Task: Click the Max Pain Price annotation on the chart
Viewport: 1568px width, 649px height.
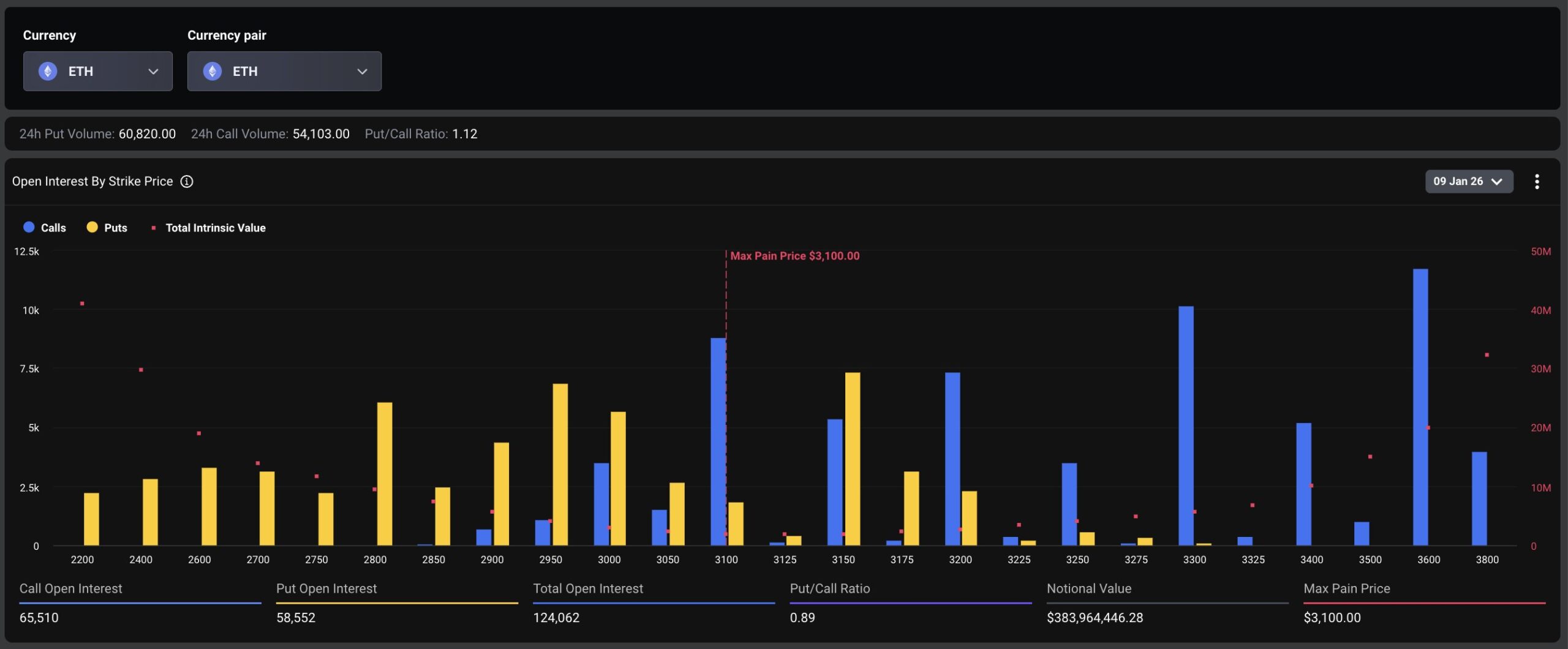Action: 794,256
